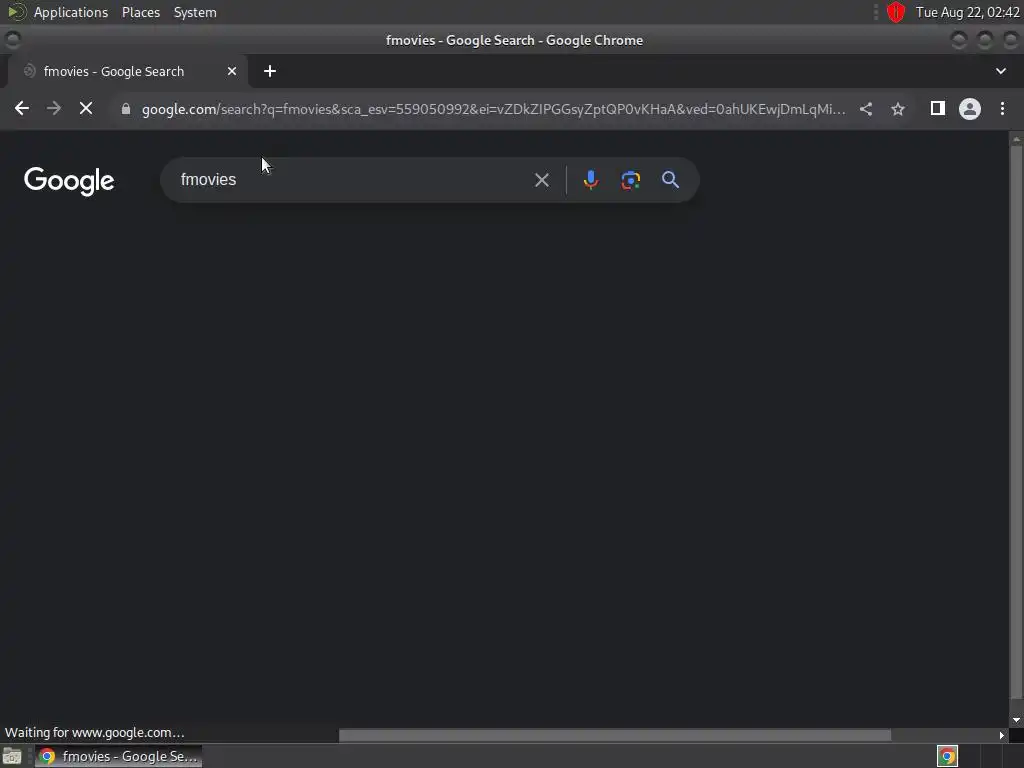Start voice search with microphone

point(590,180)
